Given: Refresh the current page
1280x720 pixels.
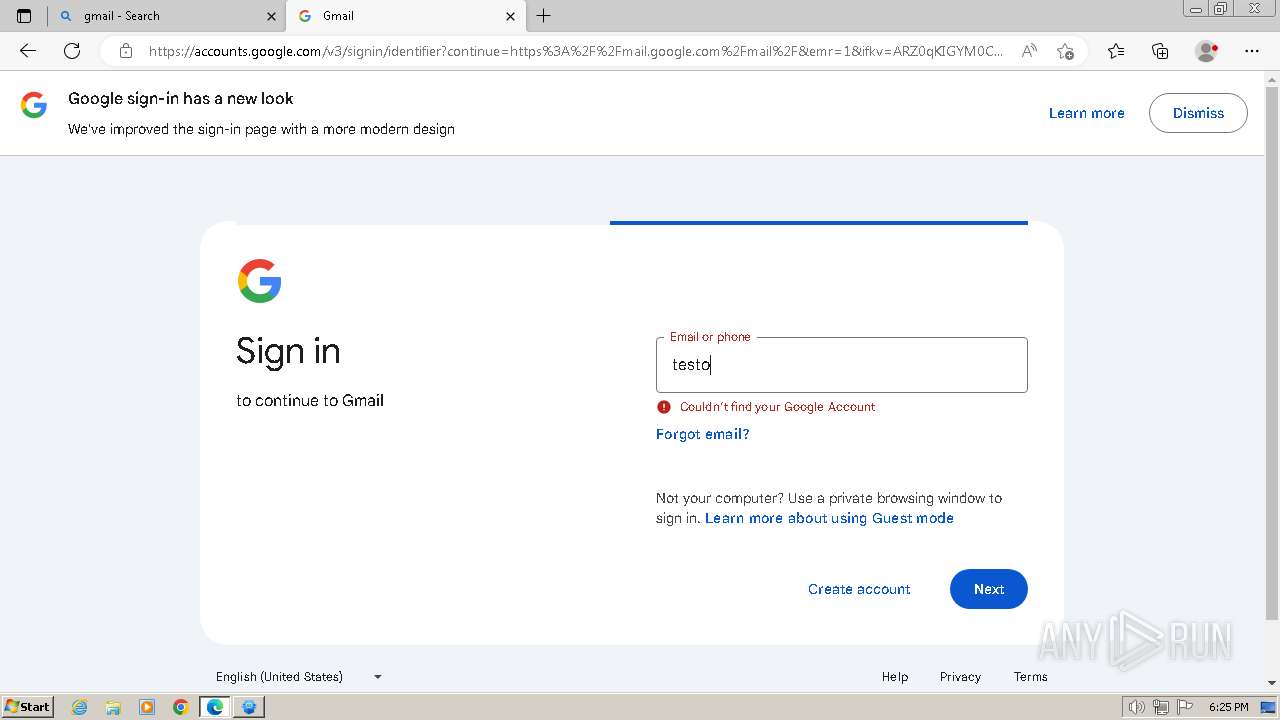Looking at the screenshot, I should point(72,51).
